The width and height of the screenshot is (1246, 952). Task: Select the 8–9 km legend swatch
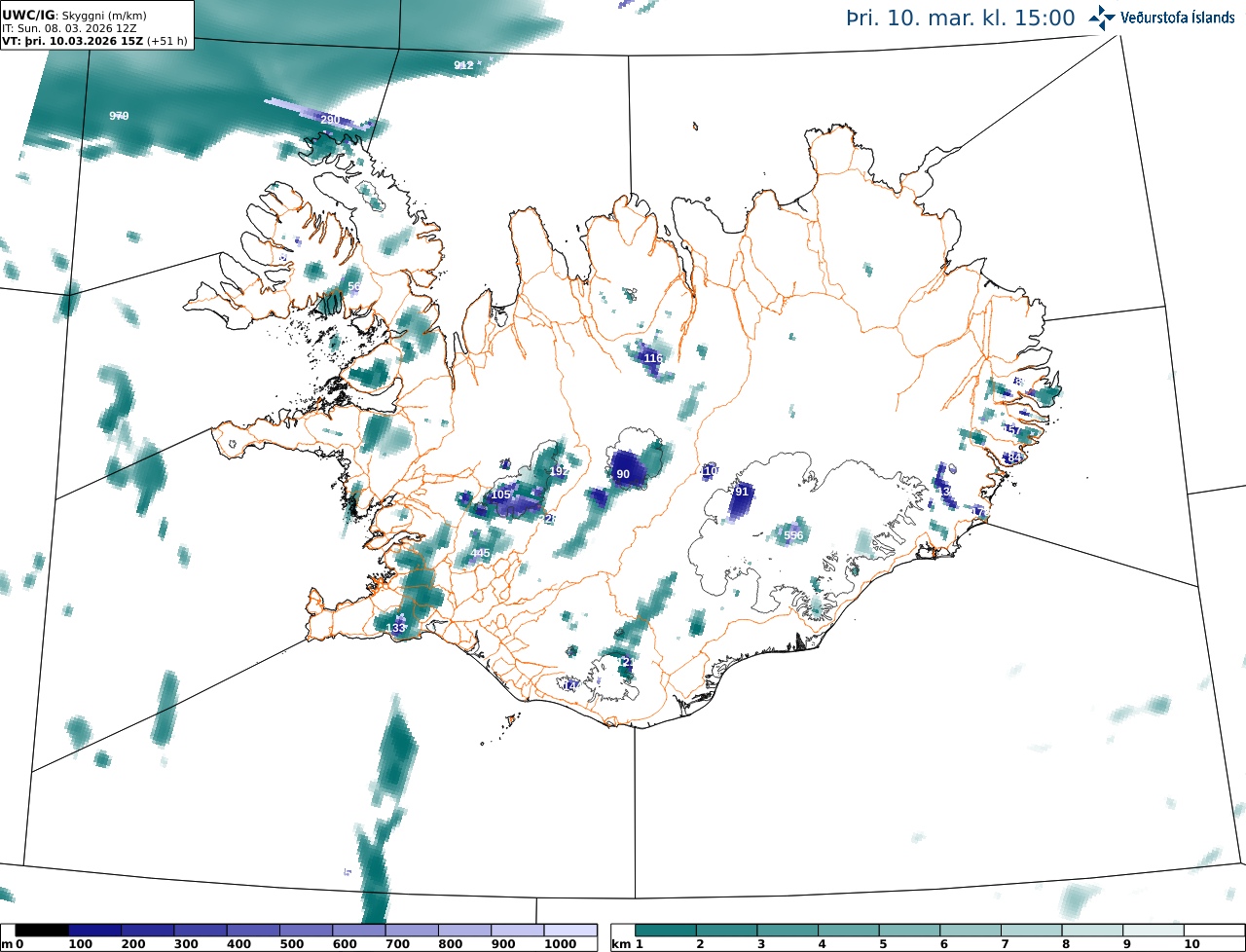coord(1093,931)
